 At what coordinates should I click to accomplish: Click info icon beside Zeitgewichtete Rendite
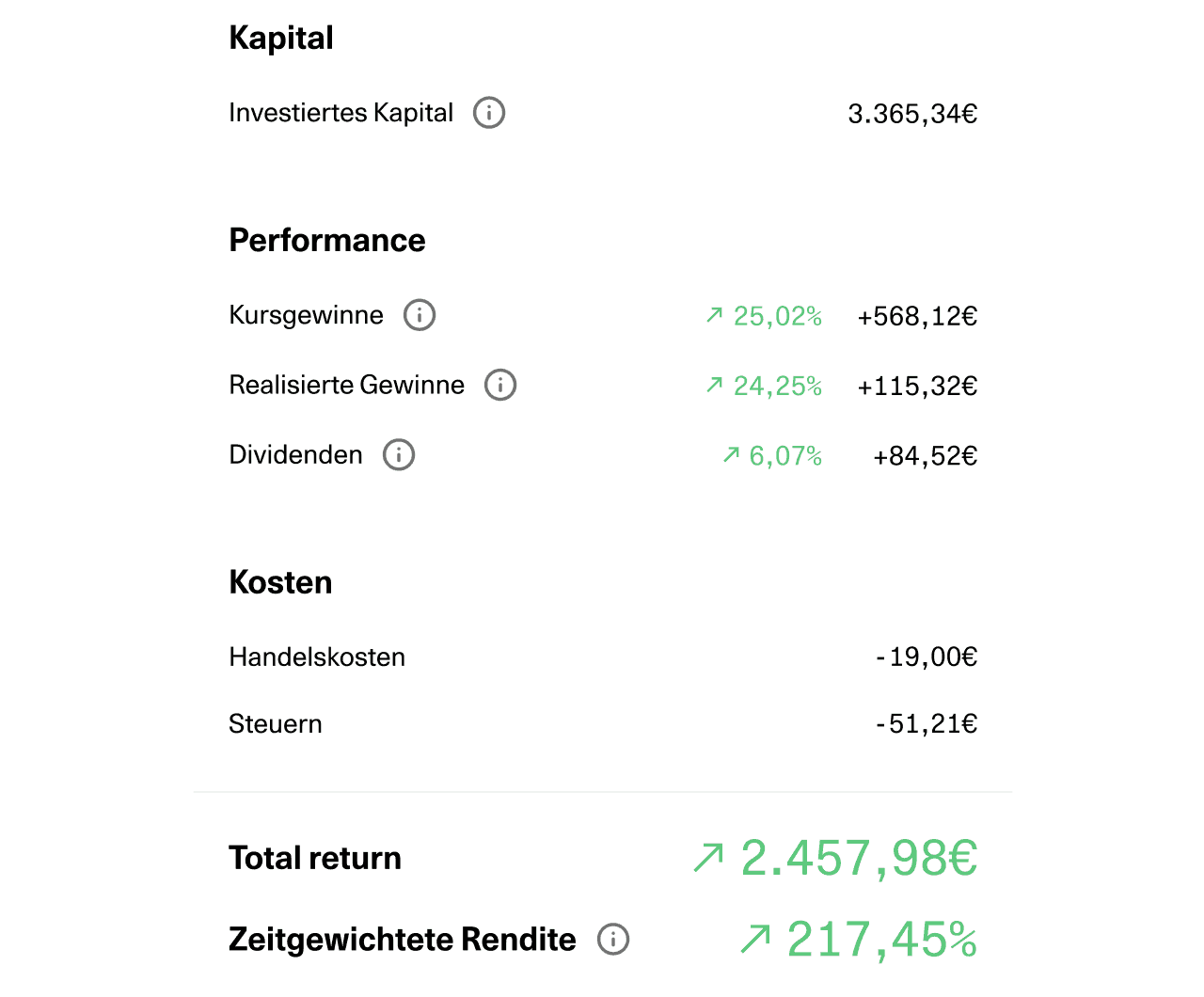click(613, 939)
